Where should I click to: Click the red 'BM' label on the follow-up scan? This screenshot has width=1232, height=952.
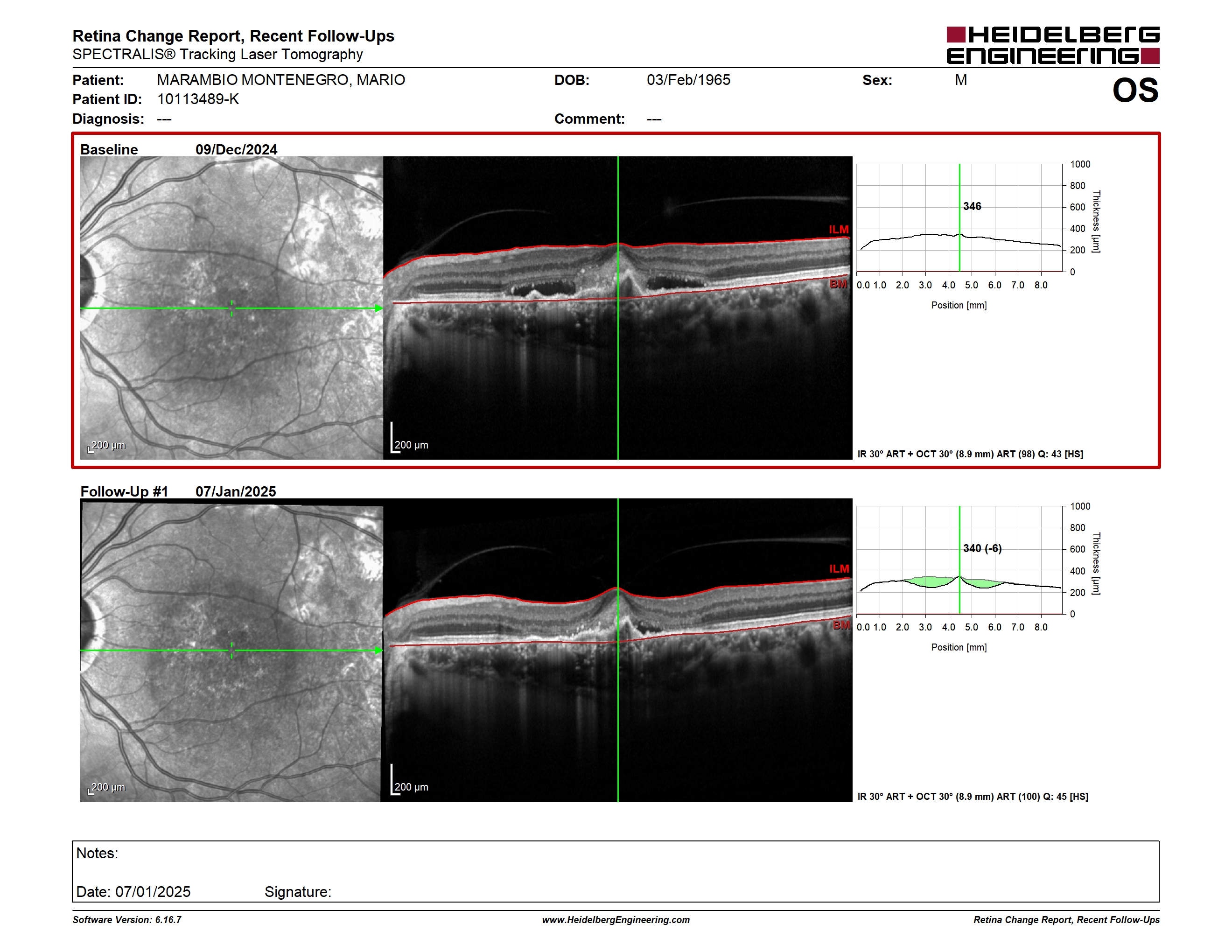pos(841,625)
